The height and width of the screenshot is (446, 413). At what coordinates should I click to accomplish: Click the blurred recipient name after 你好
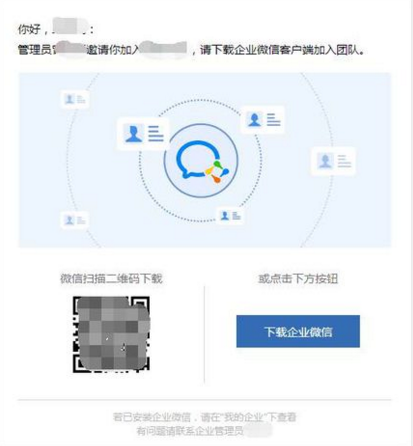(69, 27)
